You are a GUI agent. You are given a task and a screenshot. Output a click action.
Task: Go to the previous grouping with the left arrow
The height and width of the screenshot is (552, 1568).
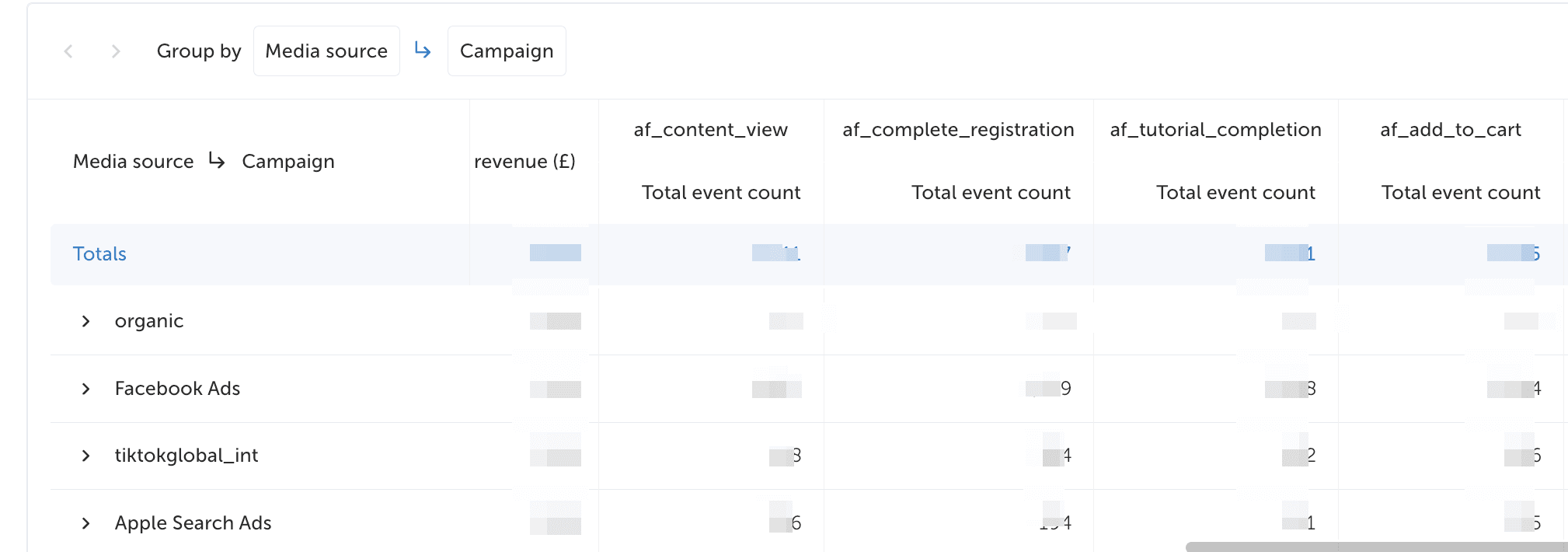68,51
